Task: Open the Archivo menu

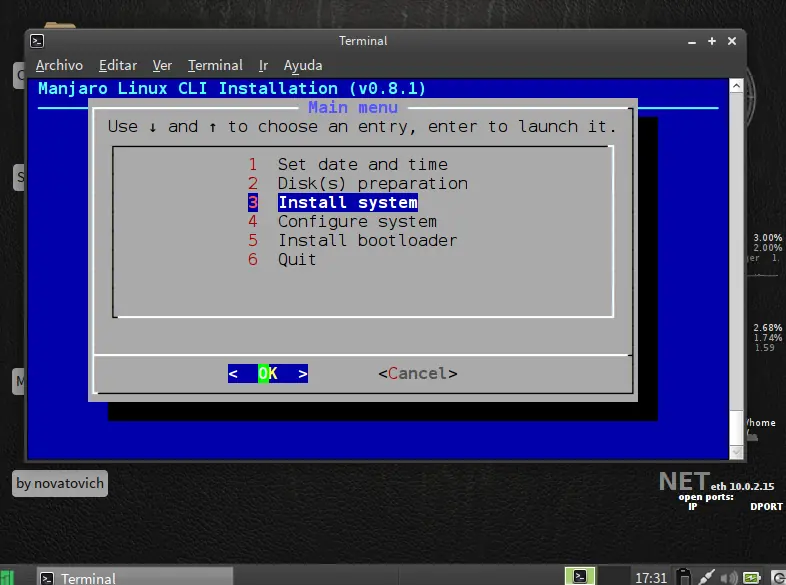Action: 59,66
